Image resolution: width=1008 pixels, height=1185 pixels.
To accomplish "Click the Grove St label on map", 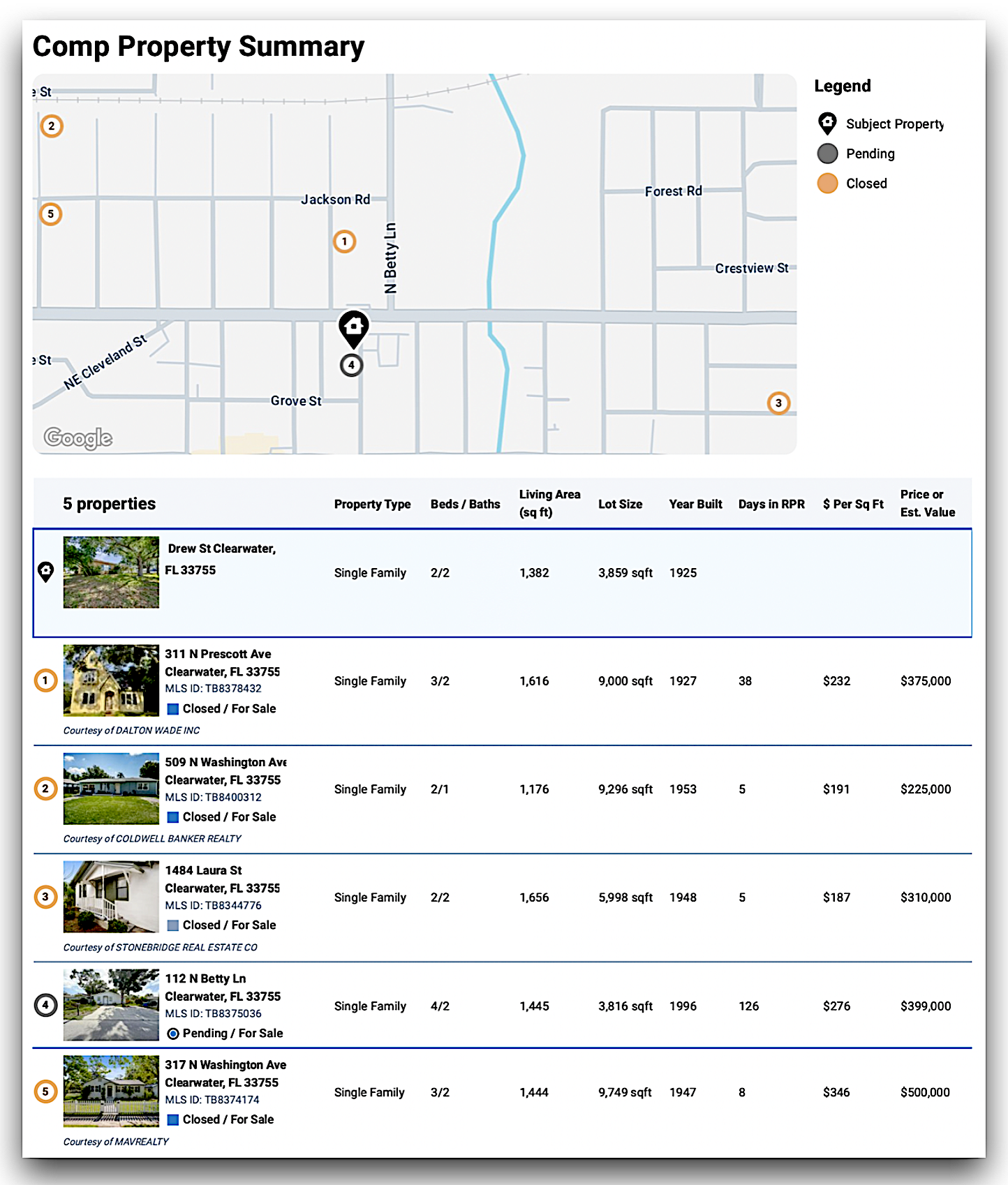I will (x=296, y=401).
